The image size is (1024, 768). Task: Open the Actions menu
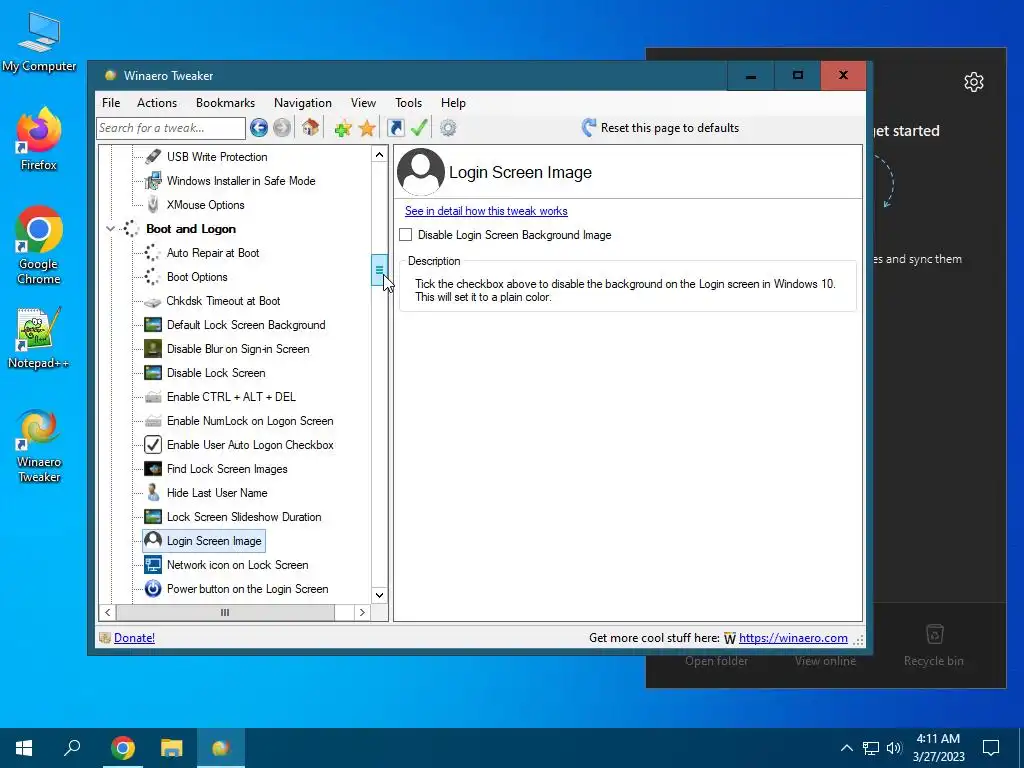point(157,103)
